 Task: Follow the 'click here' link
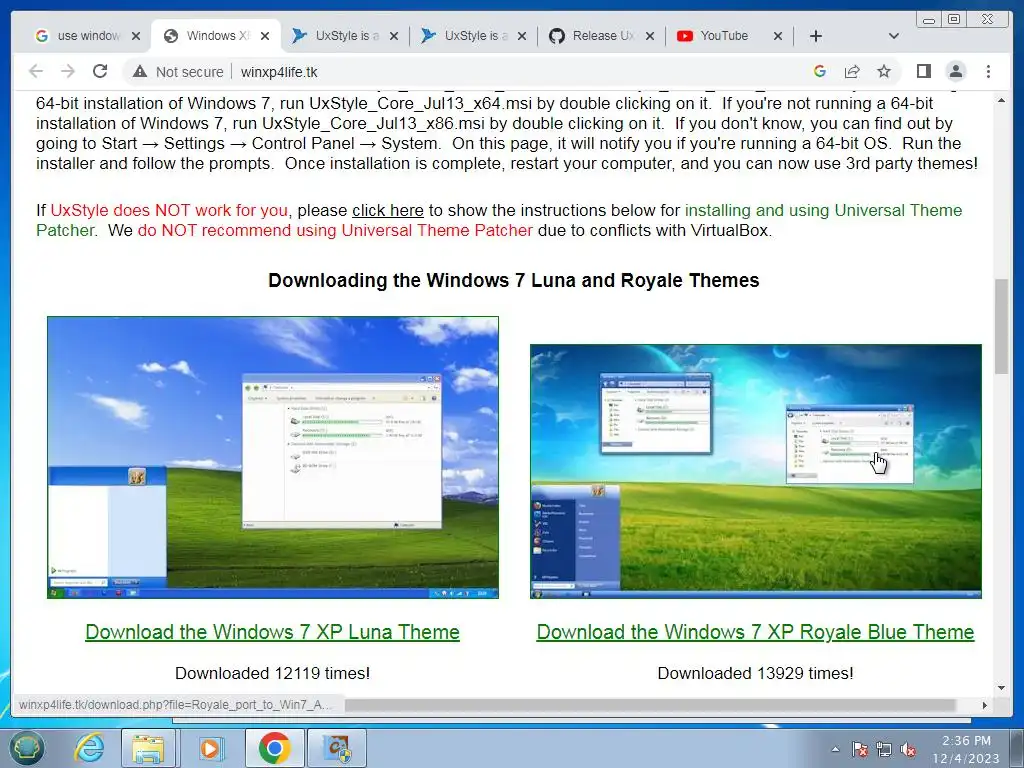click(388, 210)
